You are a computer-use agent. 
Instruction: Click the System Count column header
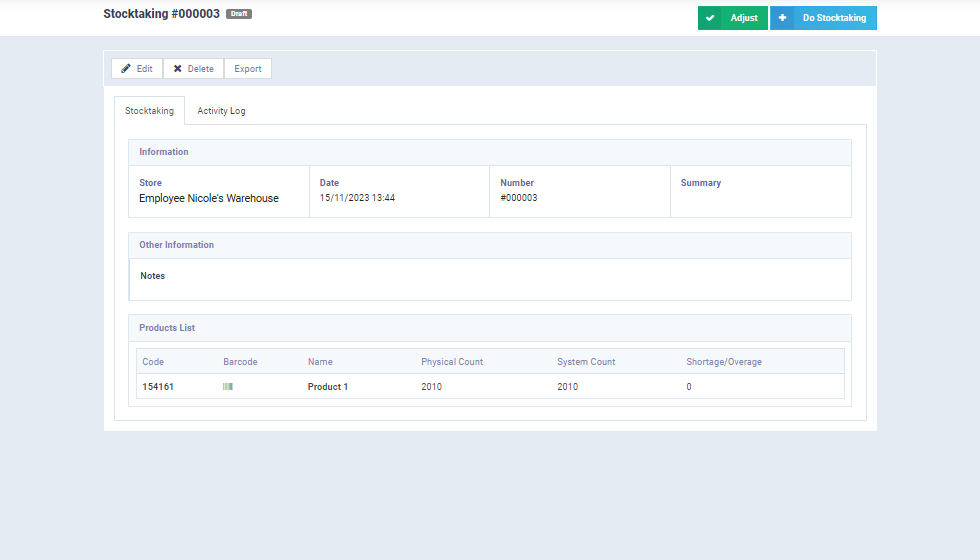(x=586, y=362)
